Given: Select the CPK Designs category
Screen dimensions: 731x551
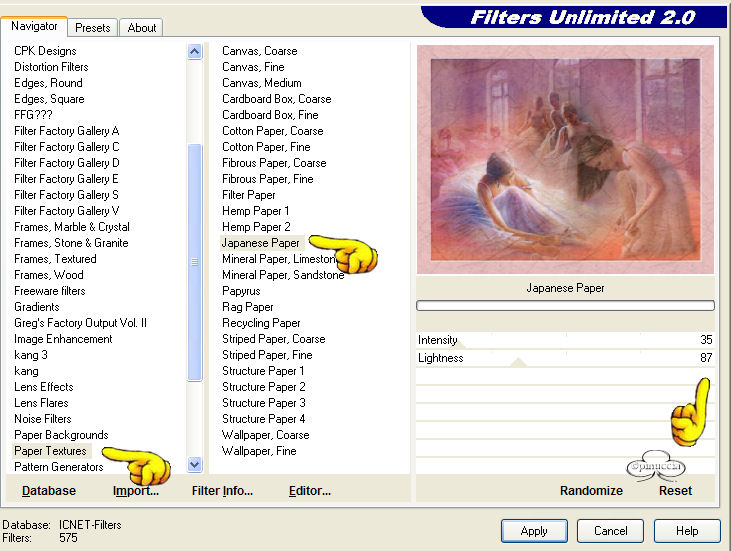Looking at the screenshot, I should tap(45, 51).
